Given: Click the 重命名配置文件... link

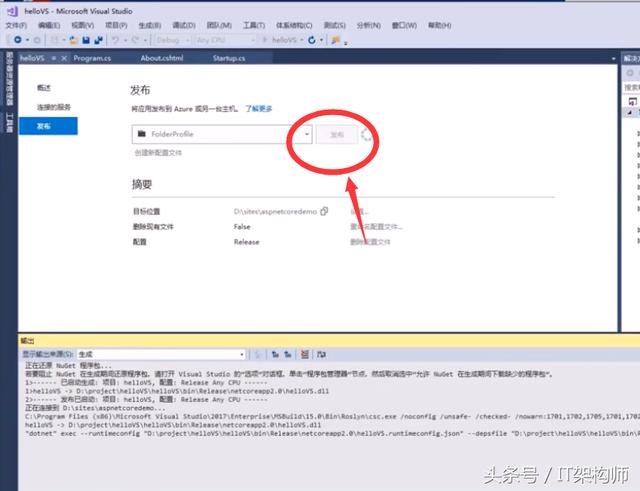Looking at the screenshot, I should point(376,227).
